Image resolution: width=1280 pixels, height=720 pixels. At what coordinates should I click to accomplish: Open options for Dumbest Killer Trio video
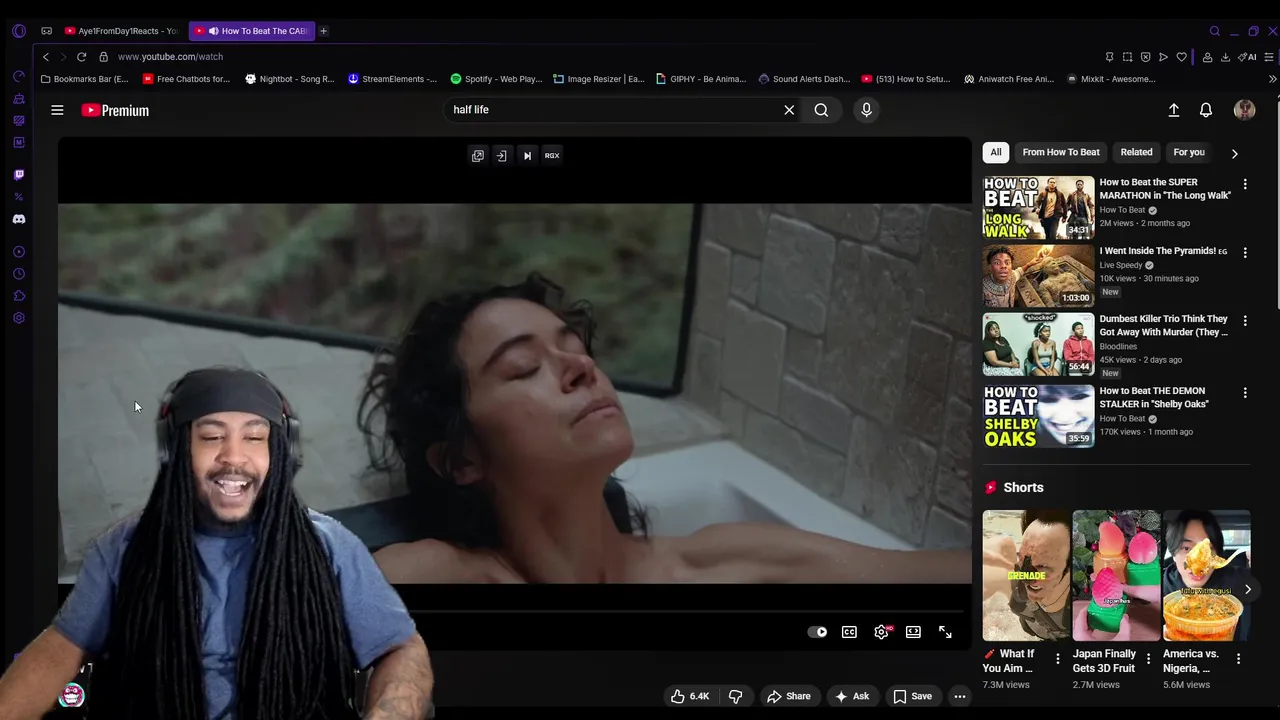click(x=1245, y=321)
